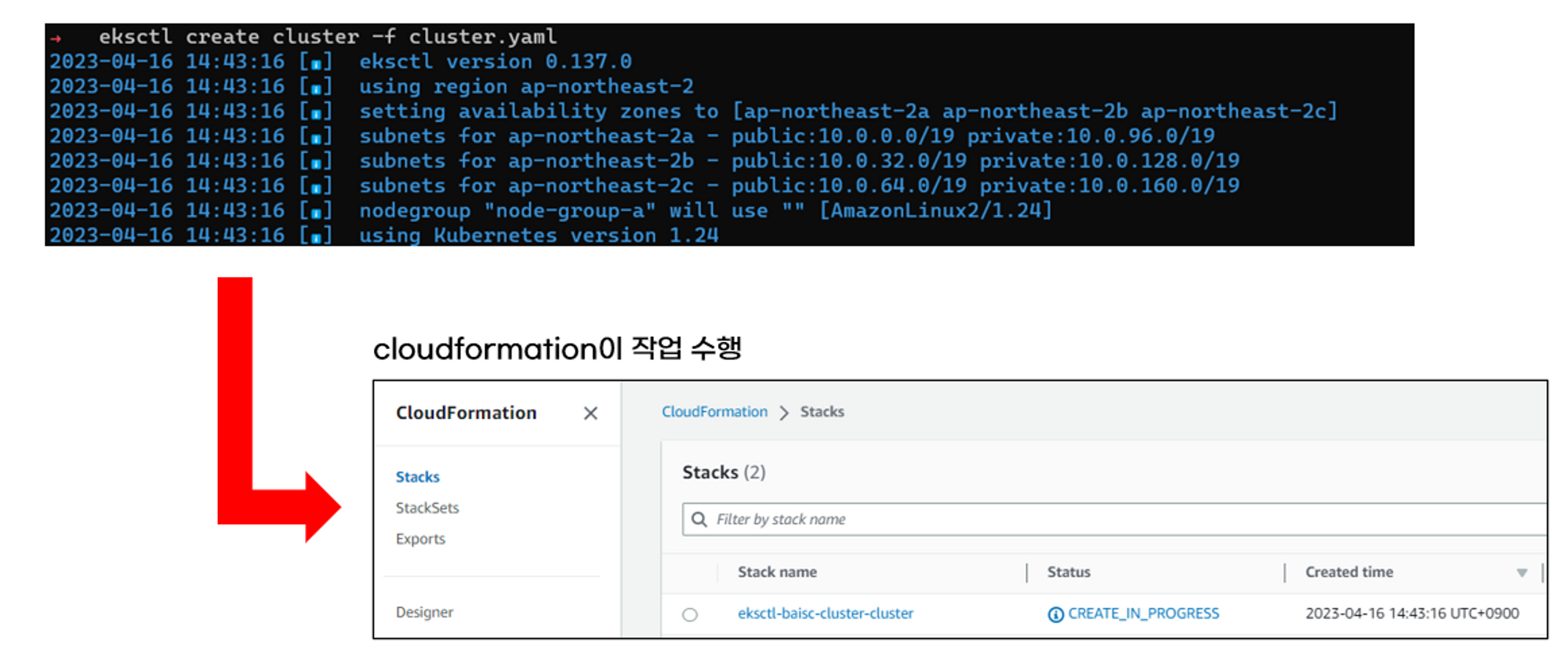This screenshot has height=670, width=1568.
Task: Click the eksctl create cluster command line
Action: (x=328, y=36)
